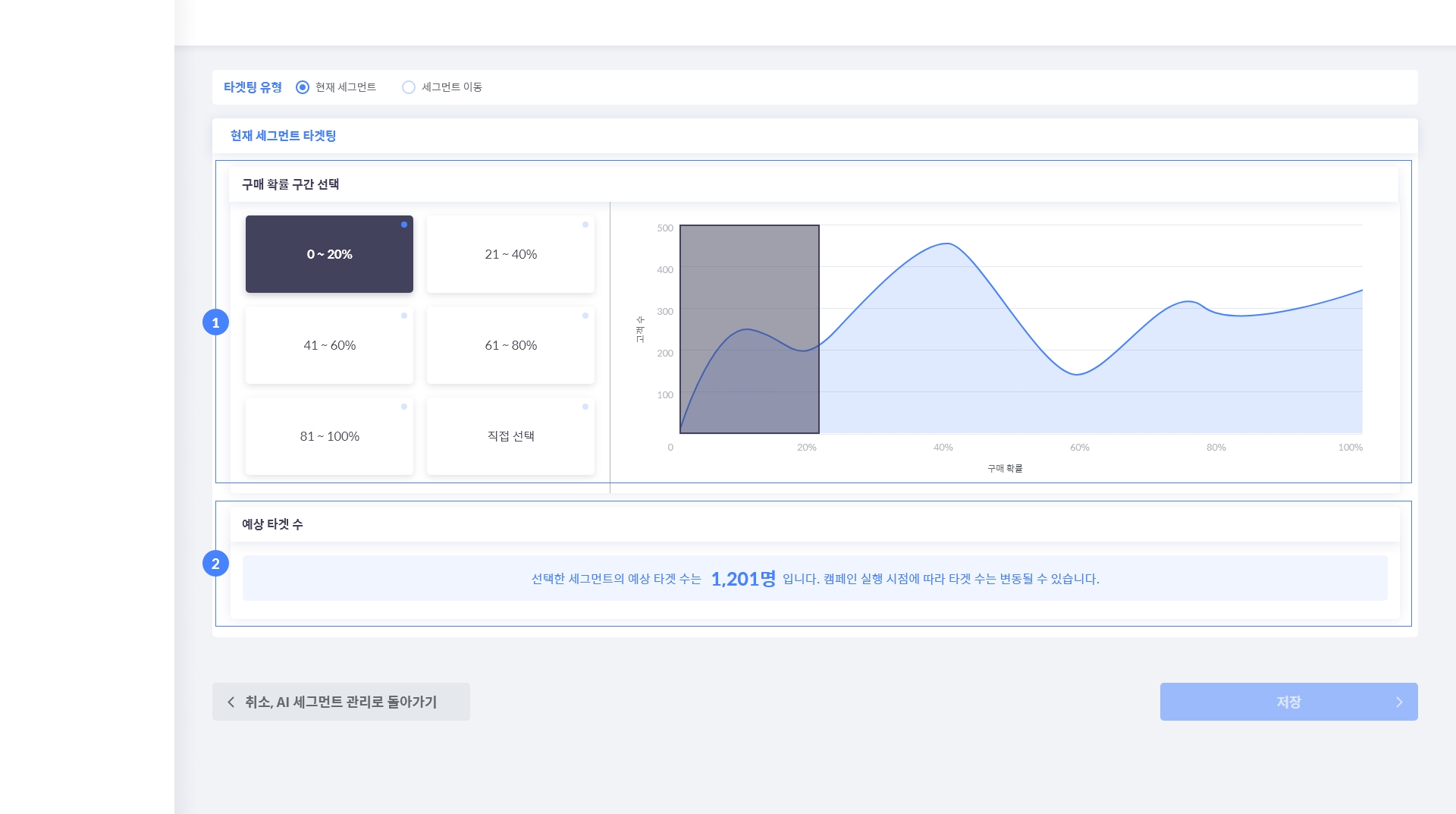The height and width of the screenshot is (814, 1456).
Task: Click 취소, AI 세그먼트 관리로 돌아가기 button
Action: pyautogui.click(x=340, y=702)
